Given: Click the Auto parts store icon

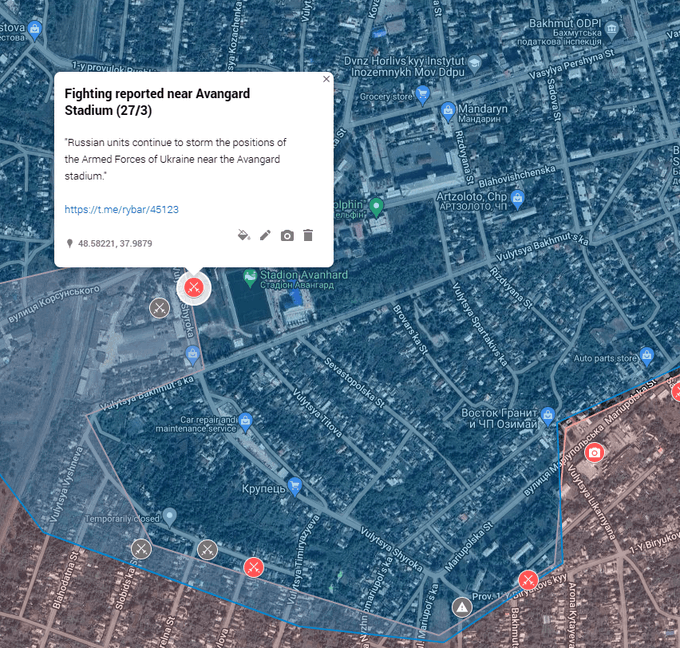Looking at the screenshot, I should click(x=647, y=354).
